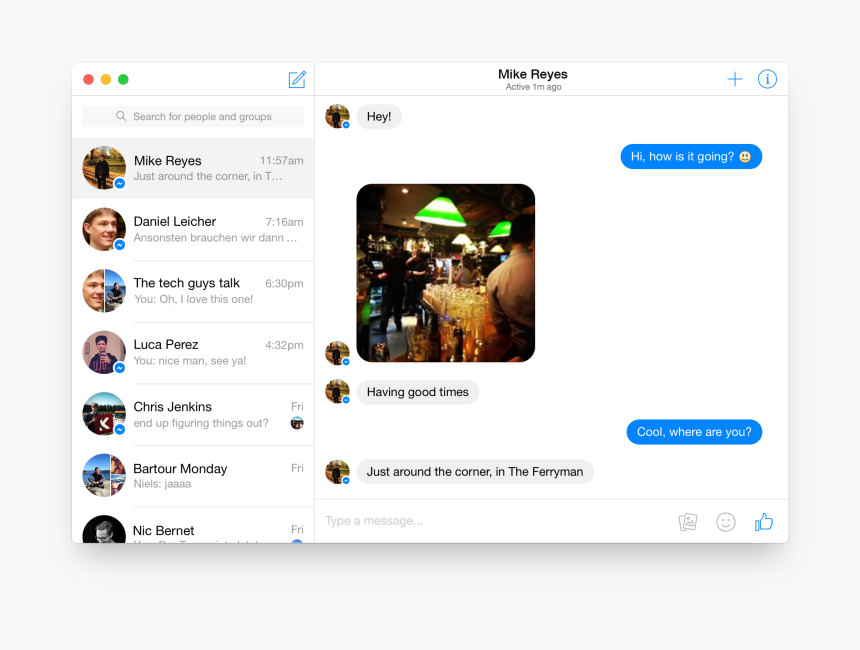Select Bartour Monday group chat
860x650 pixels.
pos(193,476)
